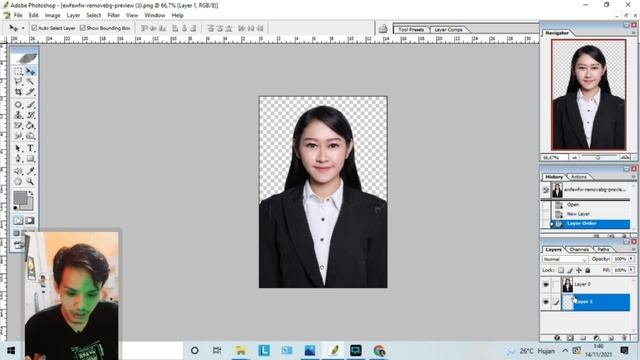
Task: Switch to the Actions tab
Action: [579, 177]
